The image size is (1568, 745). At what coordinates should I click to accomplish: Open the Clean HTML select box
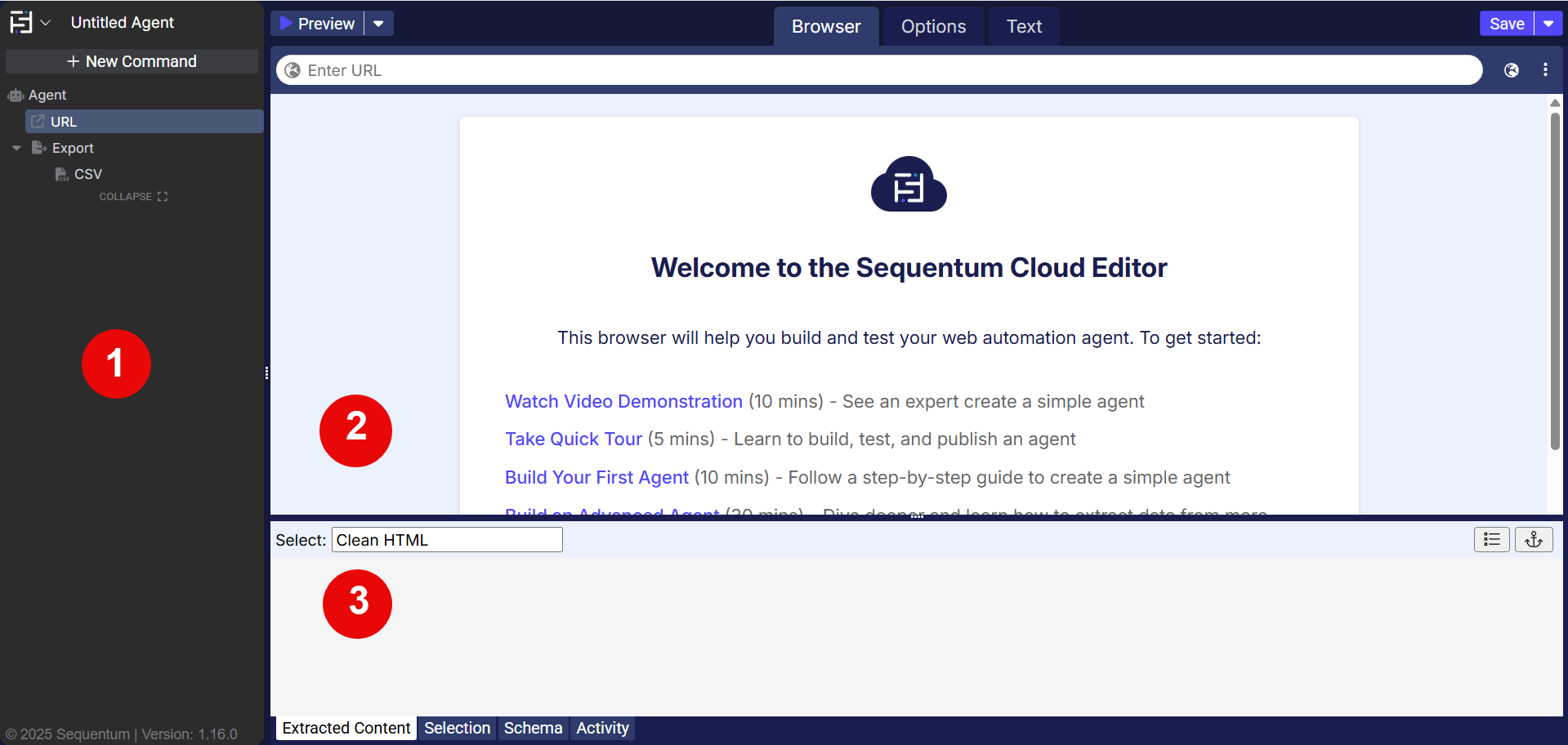[447, 540]
